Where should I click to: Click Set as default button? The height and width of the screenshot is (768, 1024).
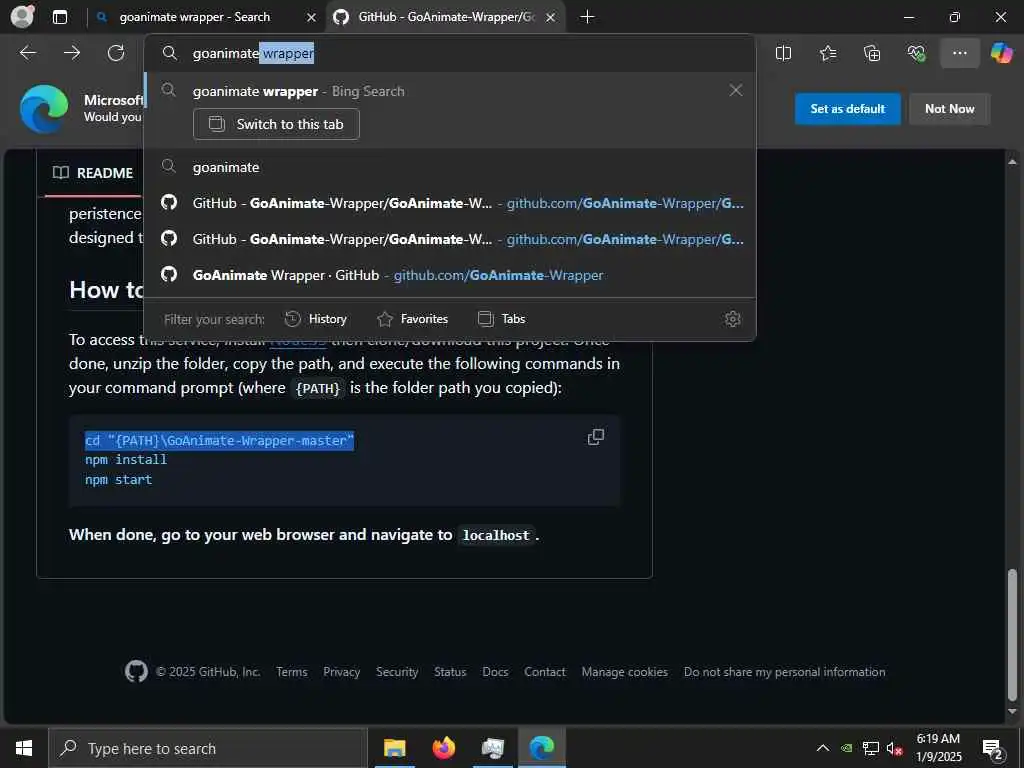tap(847, 109)
